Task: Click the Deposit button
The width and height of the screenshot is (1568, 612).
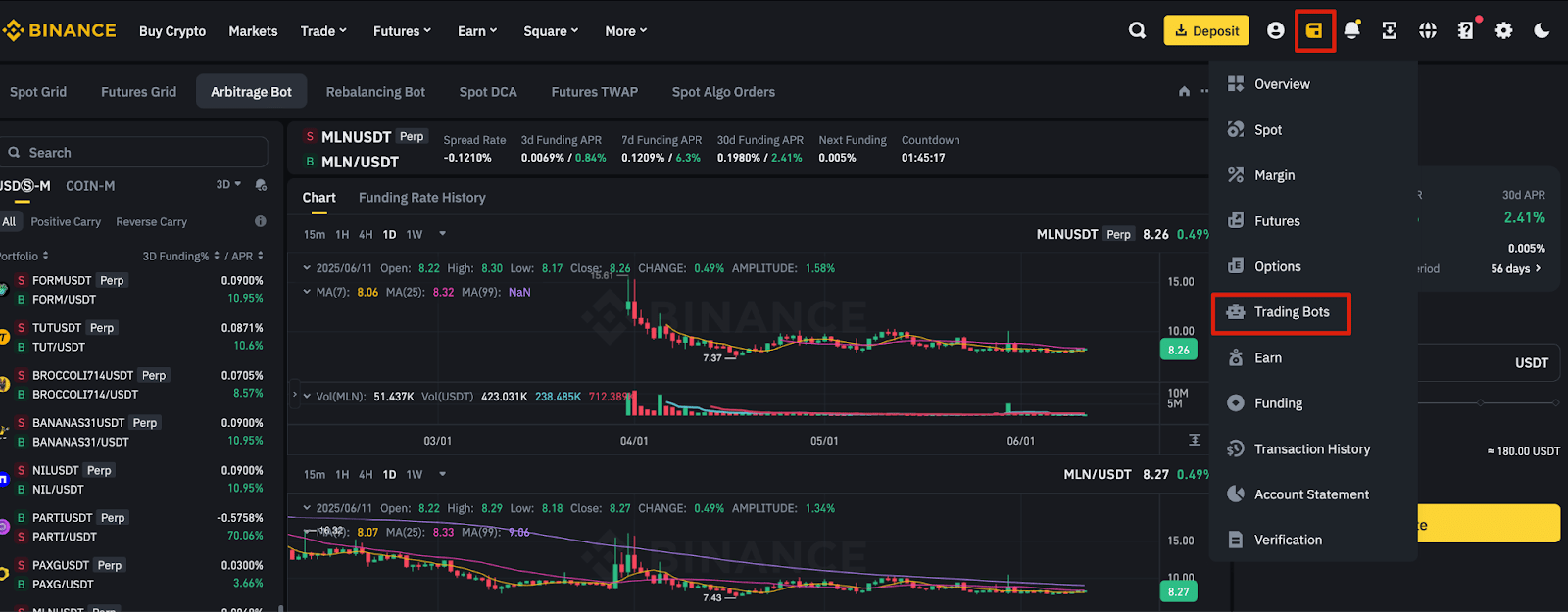Action: [1206, 30]
